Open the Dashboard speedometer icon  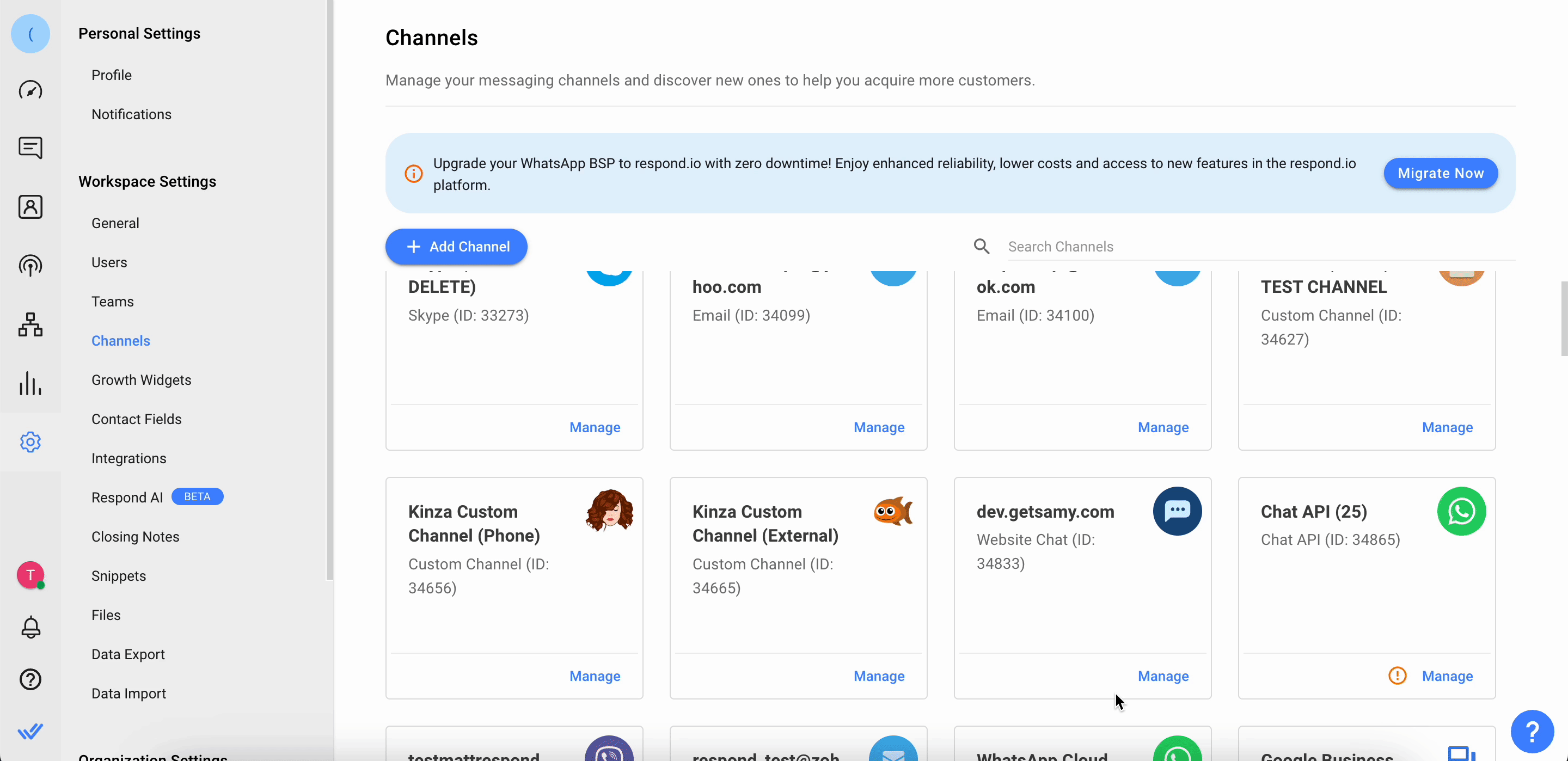30,90
